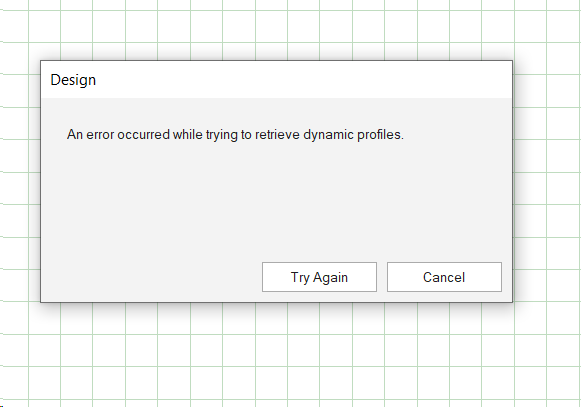
Task: Click grid canvas above the Design dialog
Action: pyautogui.click(x=276, y=30)
